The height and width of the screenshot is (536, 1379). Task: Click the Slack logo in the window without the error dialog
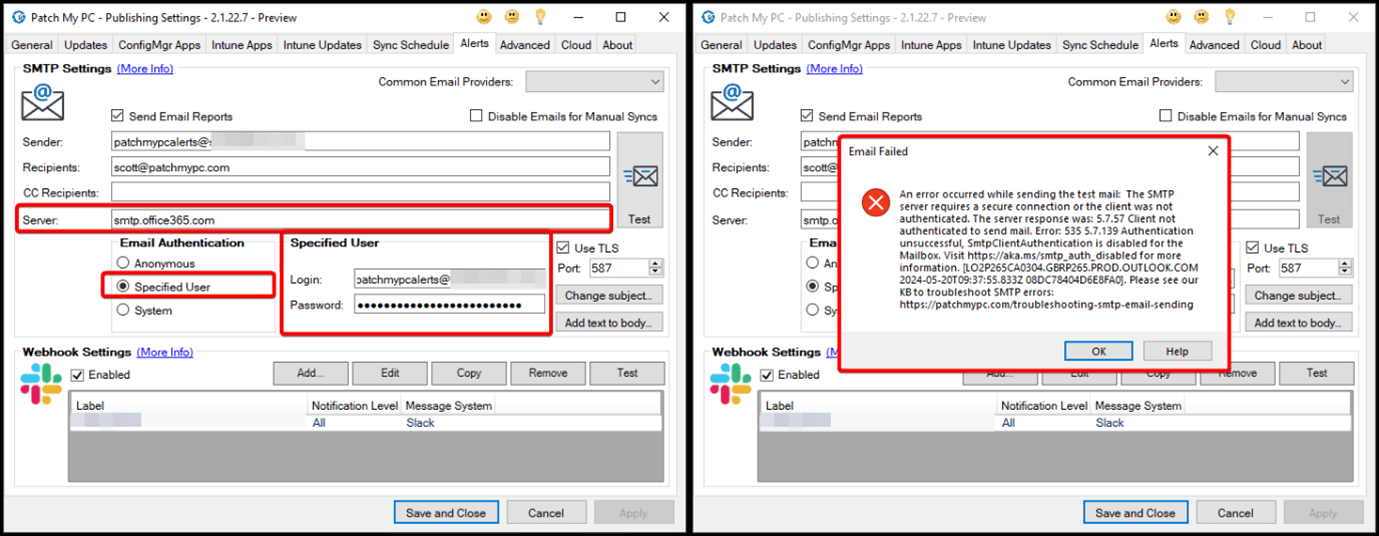point(41,384)
